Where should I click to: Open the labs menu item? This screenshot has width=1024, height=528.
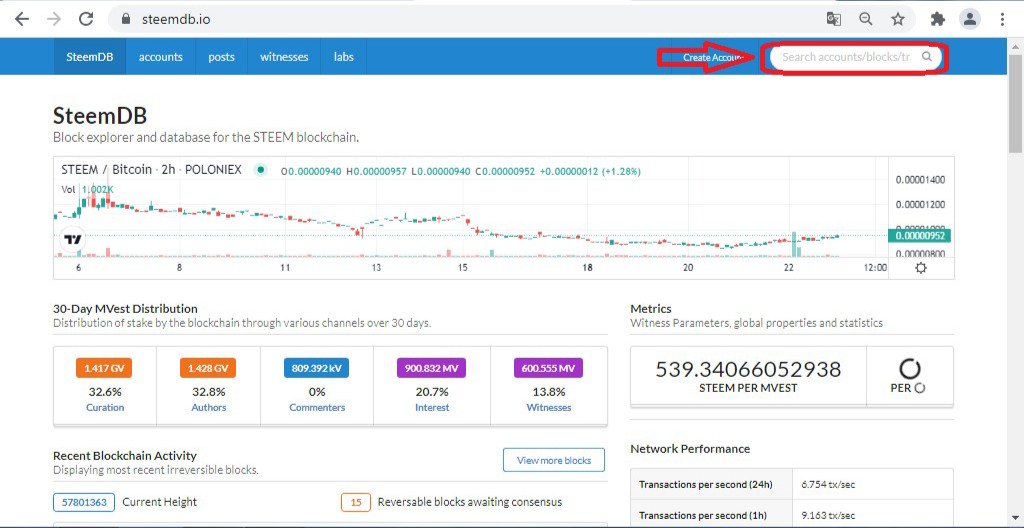click(344, 57)
